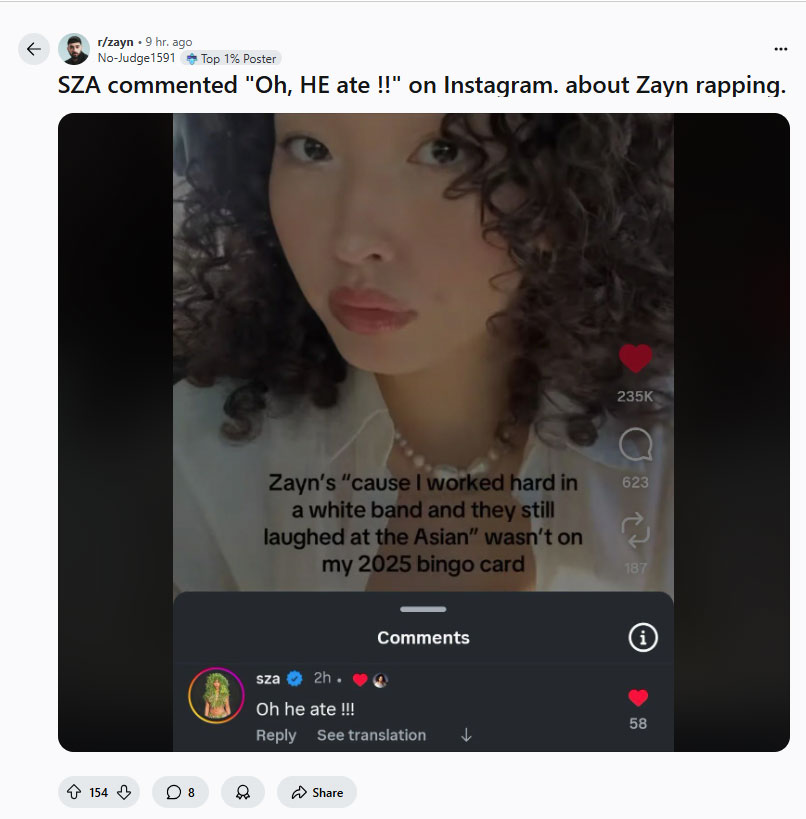
Task: Open the 8 comments button
Action: [180, 792]
